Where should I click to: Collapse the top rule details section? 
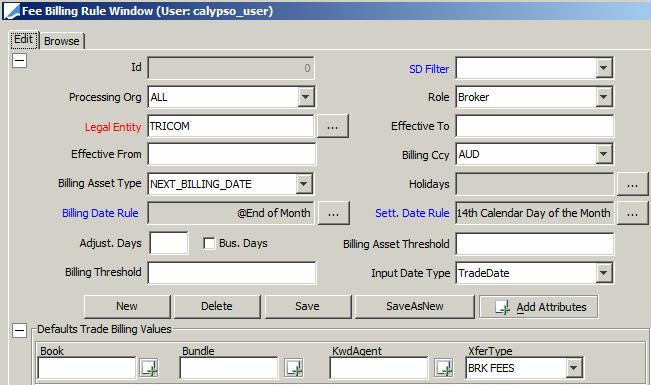[19, 61]
